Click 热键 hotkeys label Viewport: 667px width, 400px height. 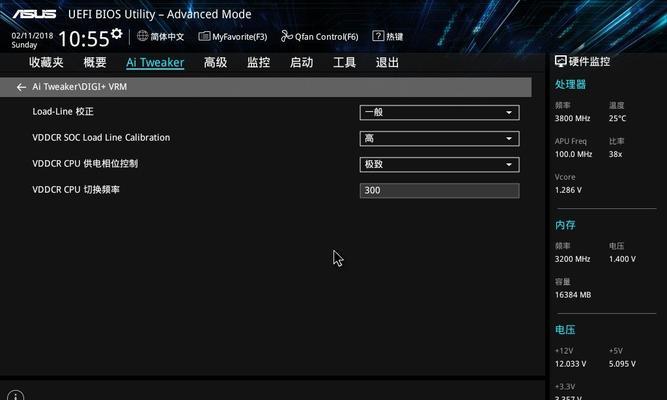(x=395, y=37)
